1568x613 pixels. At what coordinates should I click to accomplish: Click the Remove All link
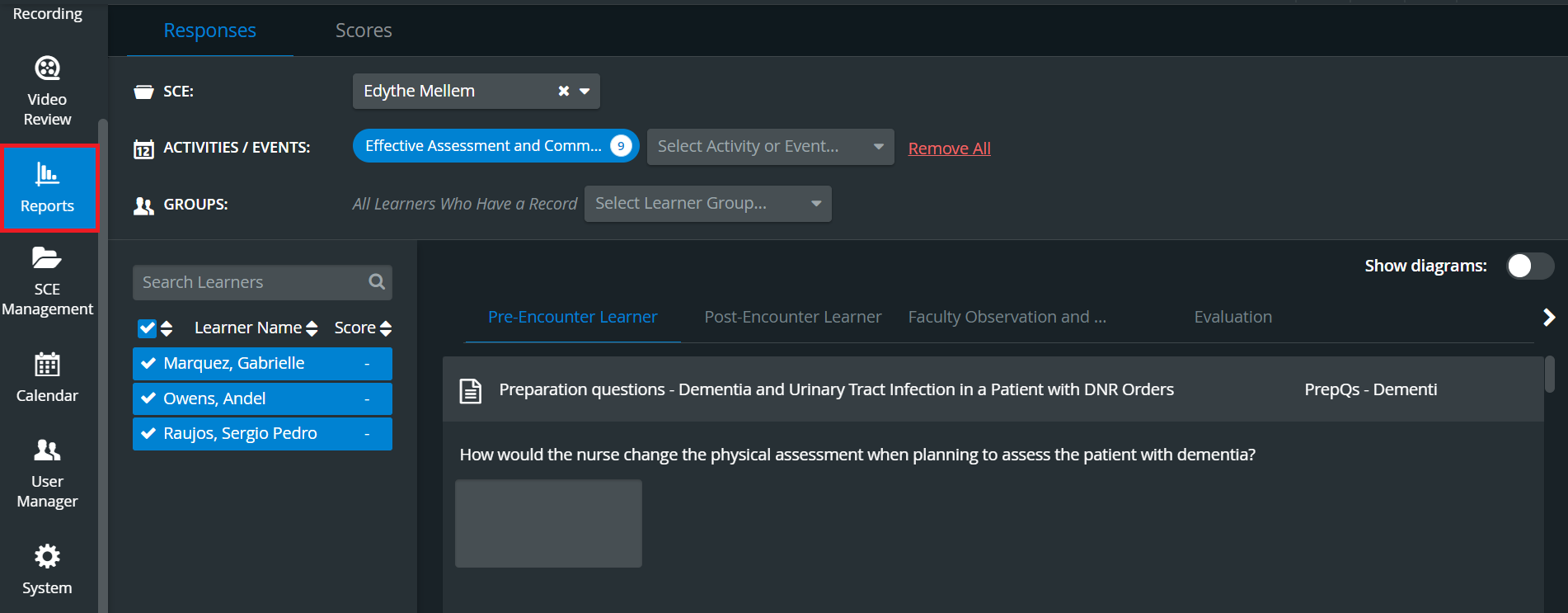(949, 149)
